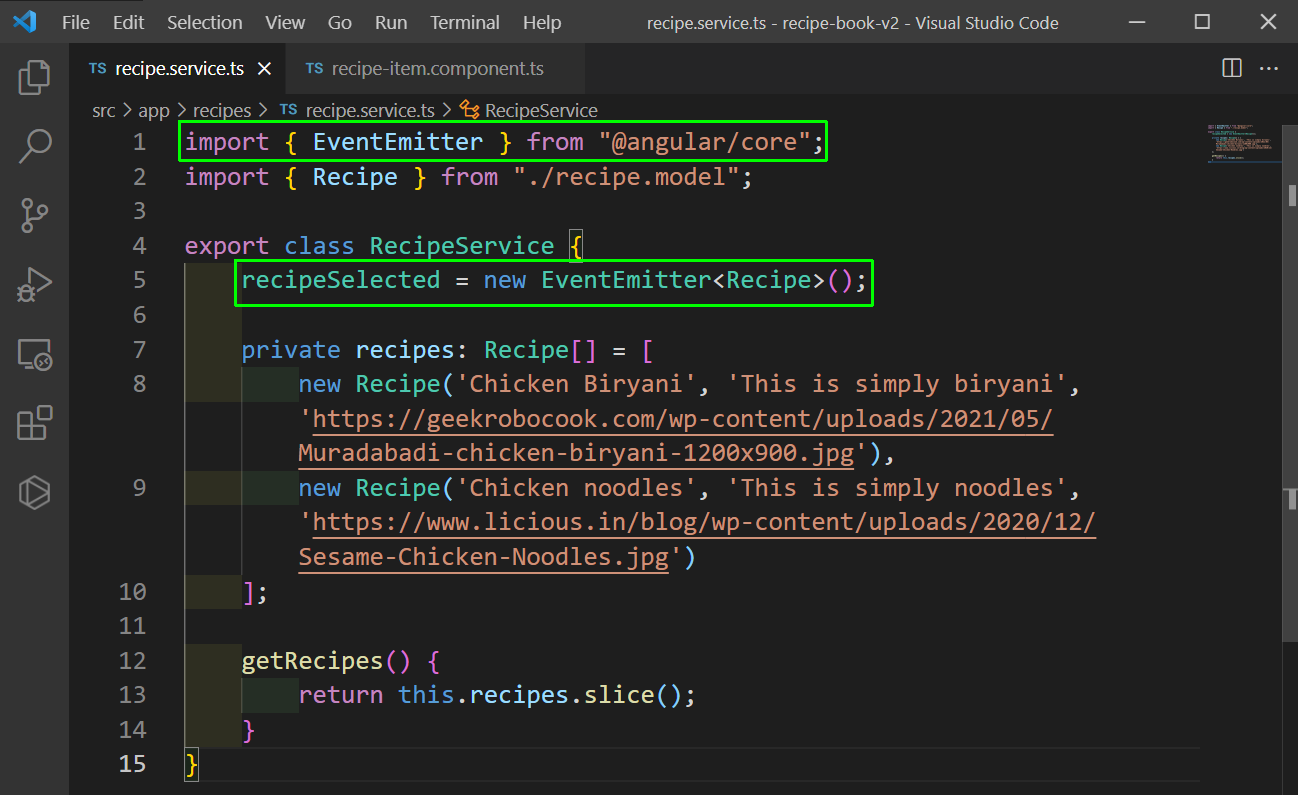Click the RecipeService class name on line 4

pyautogui.click(x=462, y=246)
